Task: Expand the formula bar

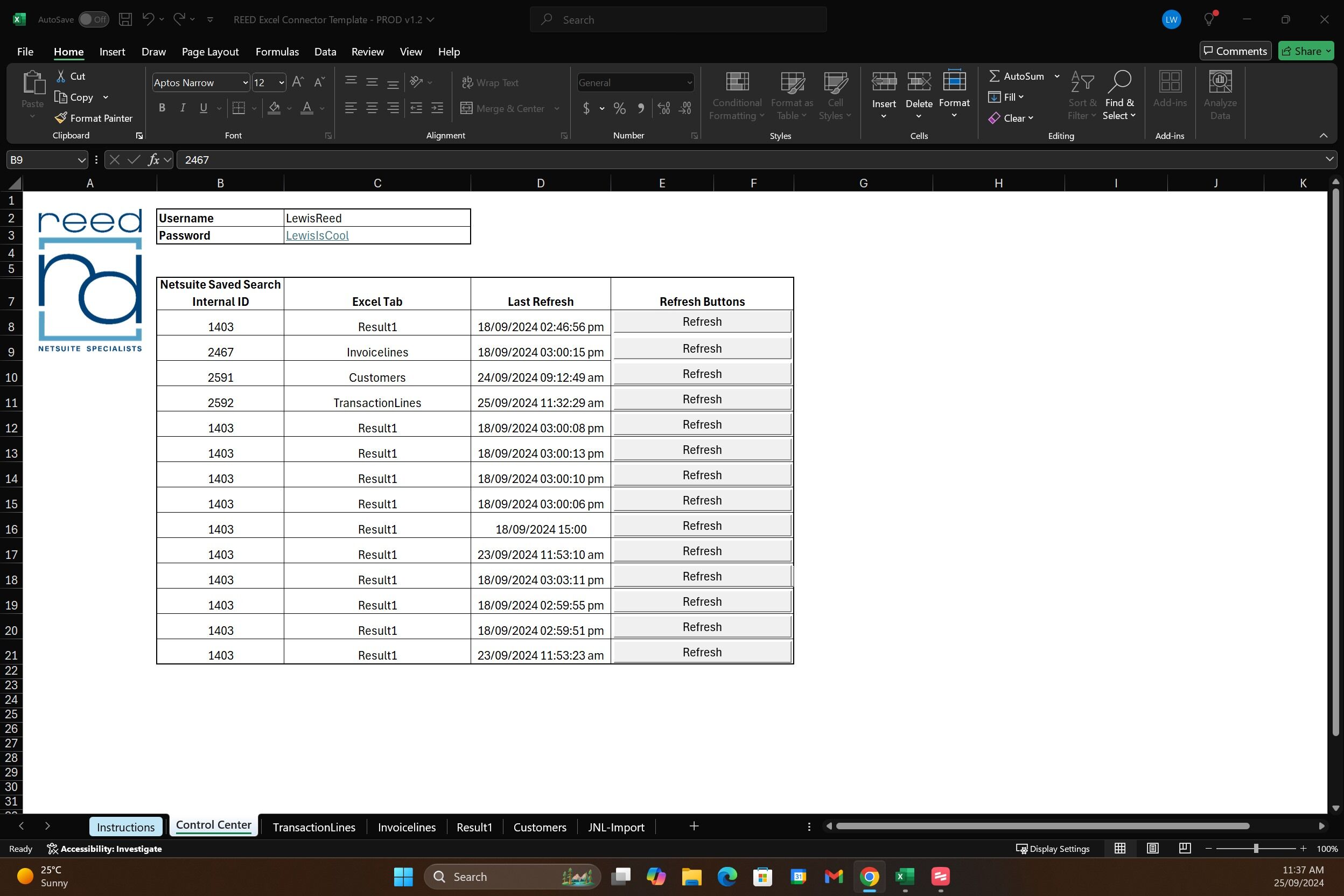Action: pos(1329,160)
